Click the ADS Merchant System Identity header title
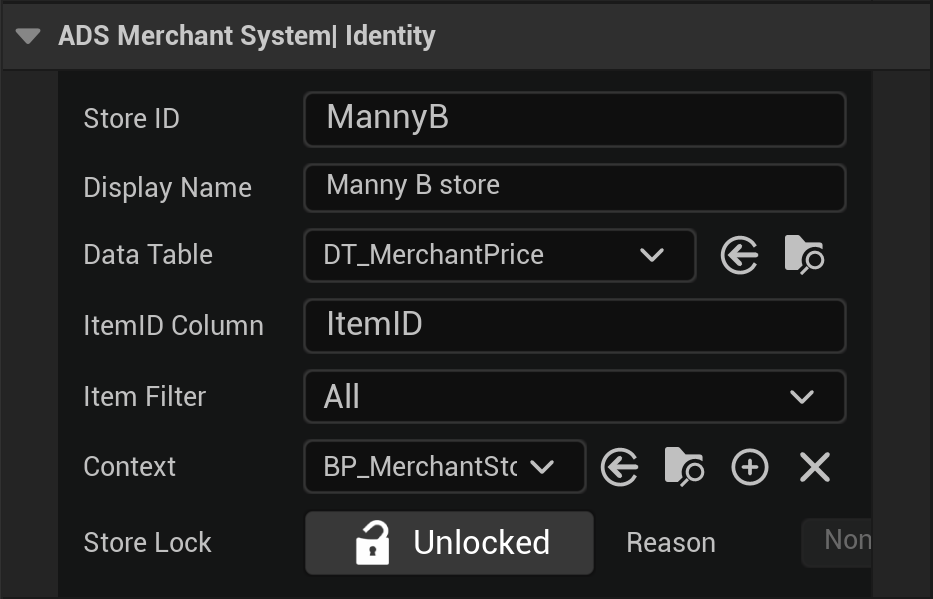This screenshot has height=599, width=933. [x=247, y=36]
